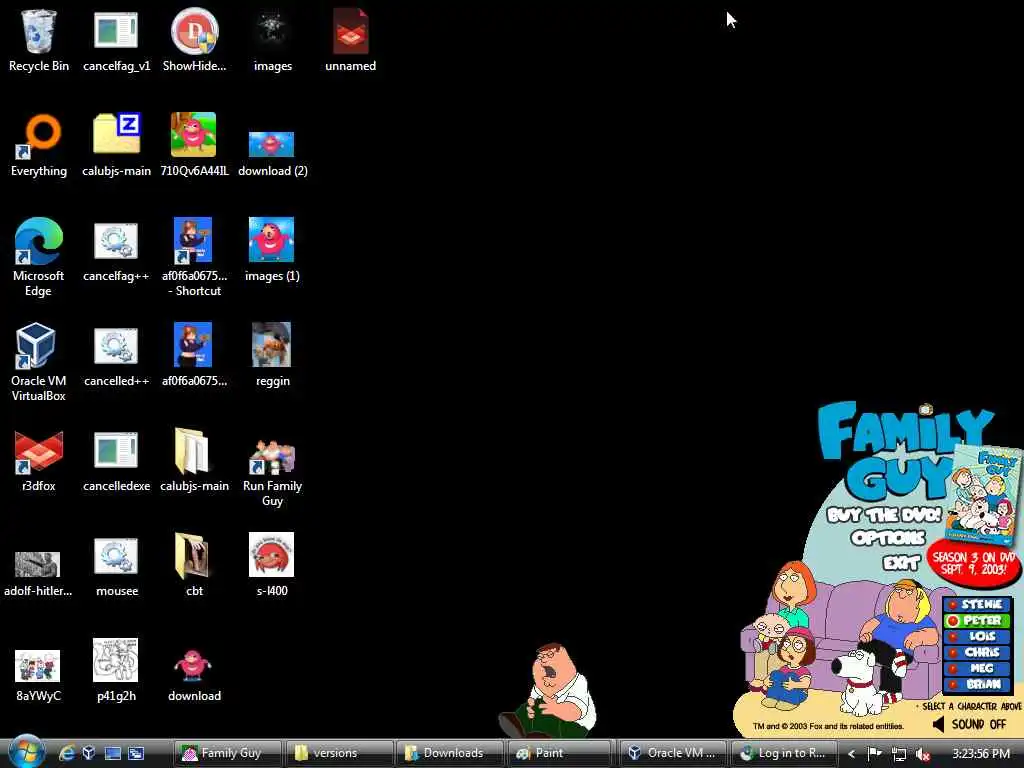Viewport: 1024px width, 768px height.
Task: Open network tray icon
Action: click(899, 754)
